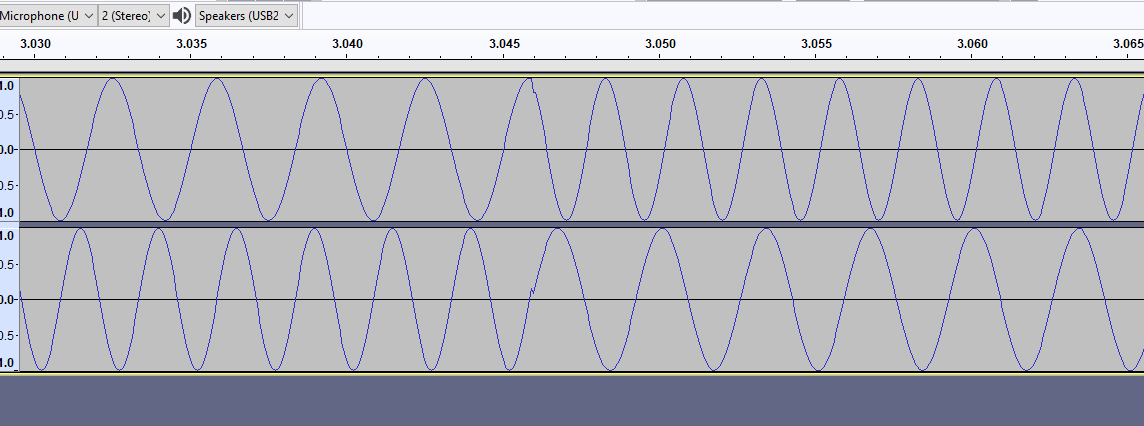
Task: Click the 0.0 label on upper channel scale
Action: click(x=7, y=150)
